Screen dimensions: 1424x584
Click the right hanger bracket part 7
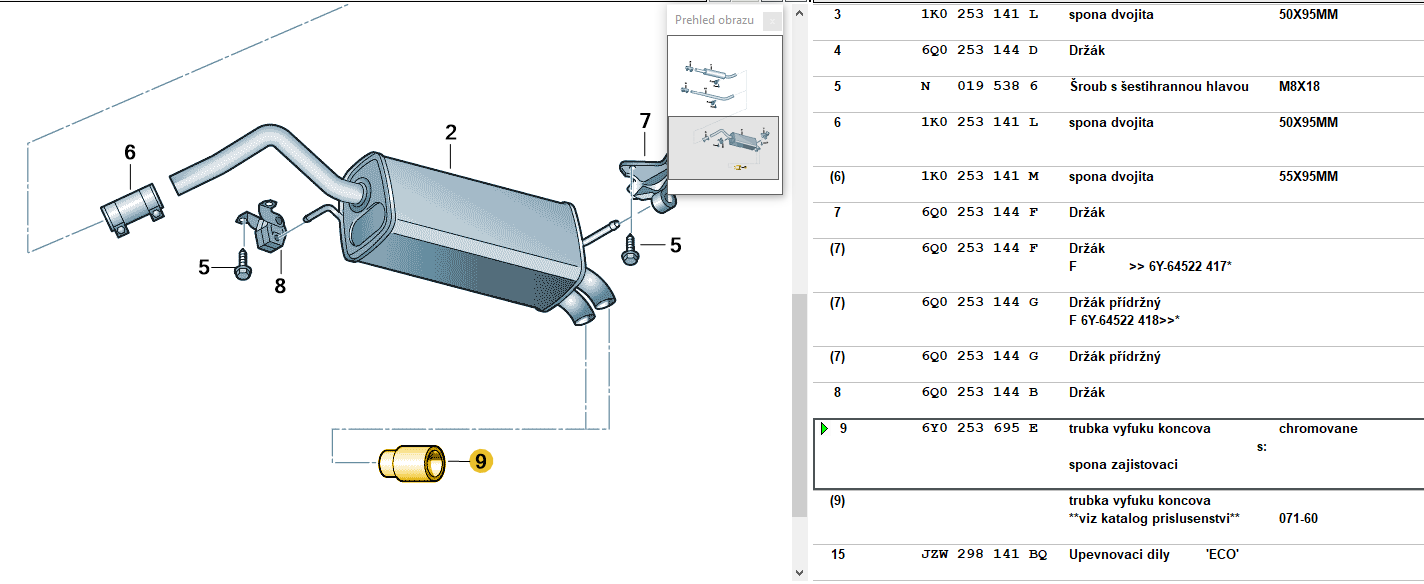pyautogui.click(x=647, y=182)
